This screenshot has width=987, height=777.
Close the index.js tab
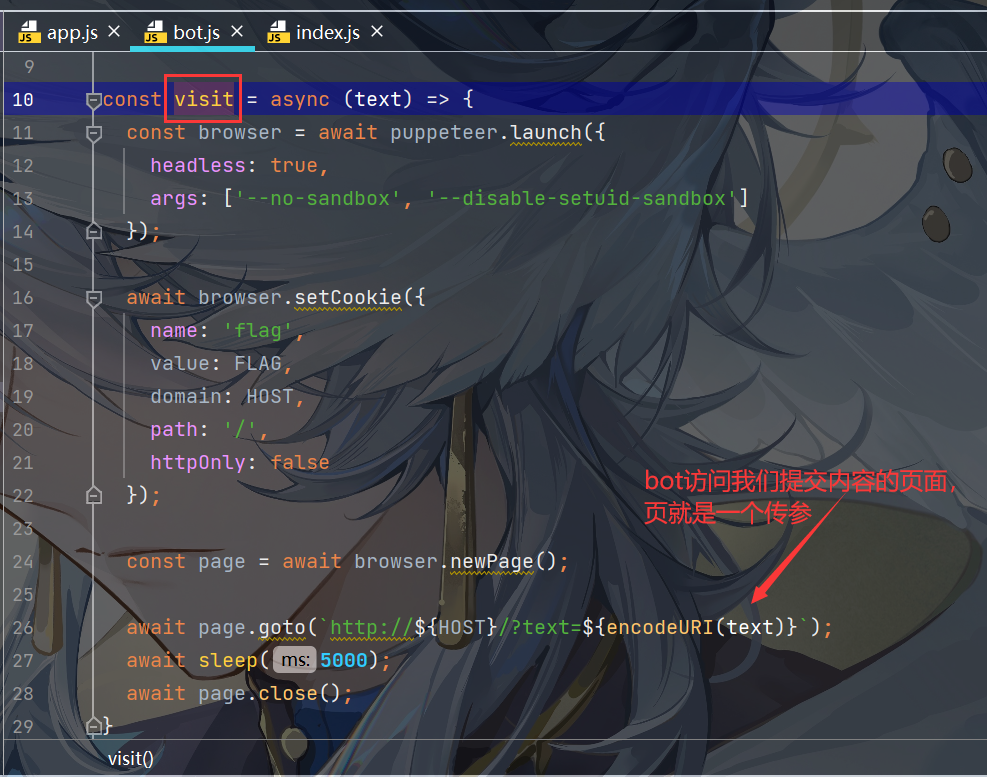376,31
